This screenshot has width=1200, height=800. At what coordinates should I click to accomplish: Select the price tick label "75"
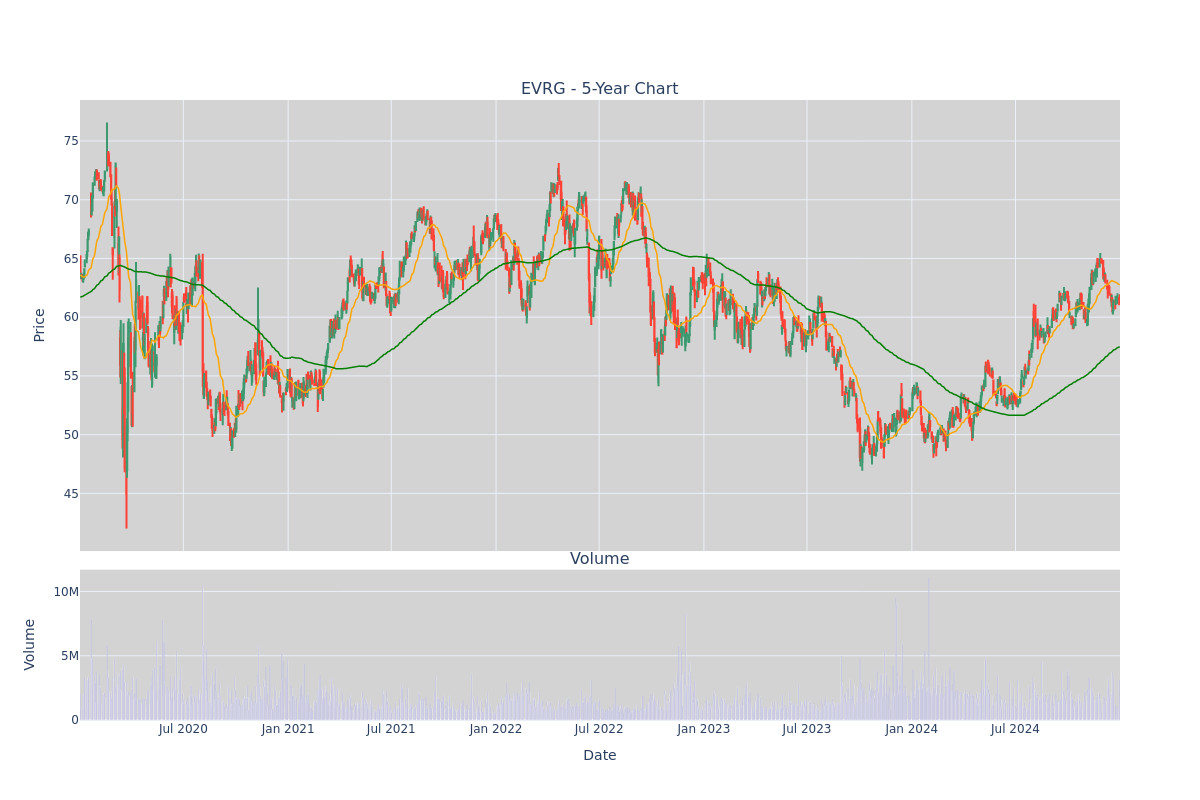70,141
